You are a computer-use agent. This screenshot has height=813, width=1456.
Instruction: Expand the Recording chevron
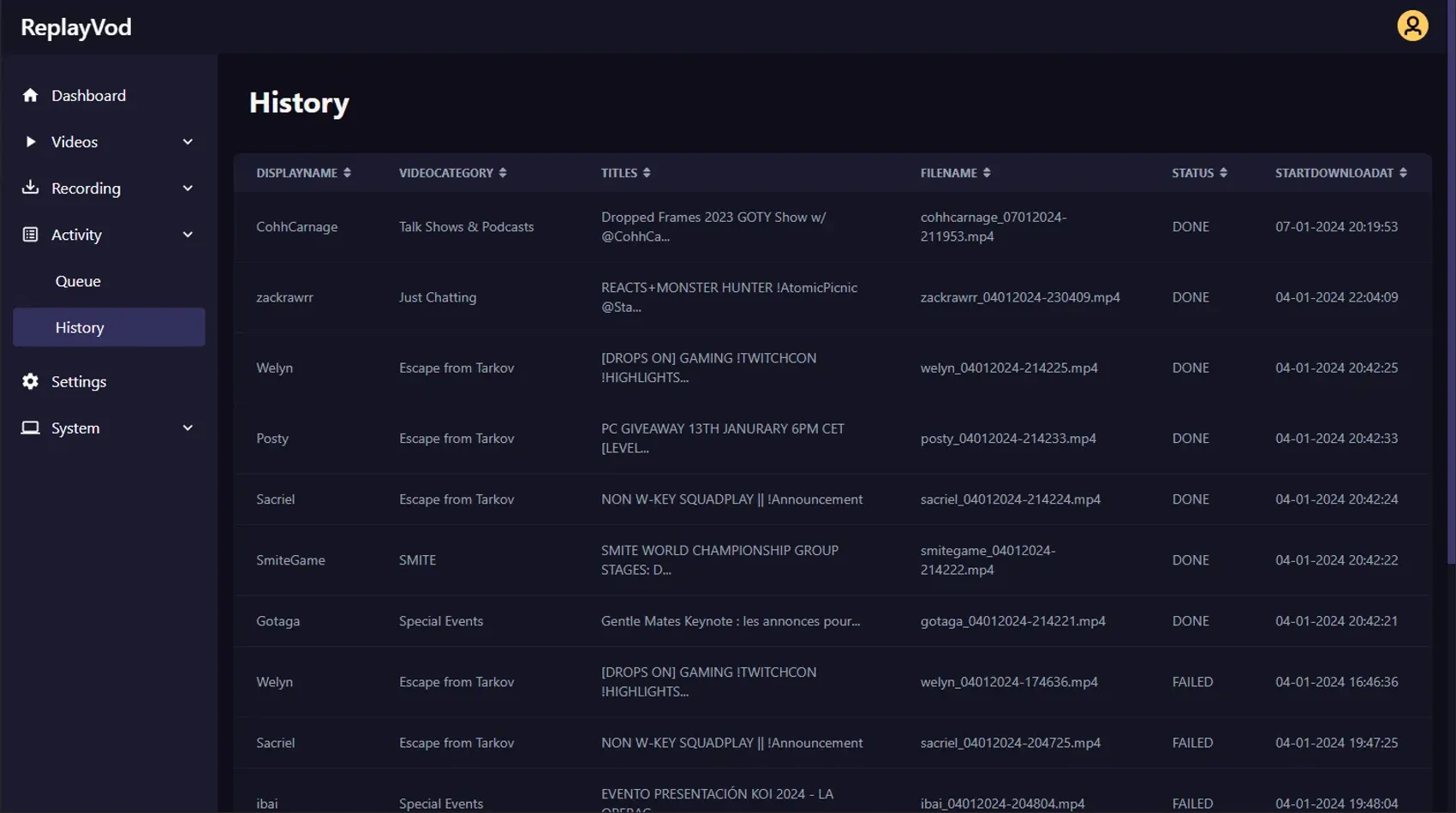point(188,188)
